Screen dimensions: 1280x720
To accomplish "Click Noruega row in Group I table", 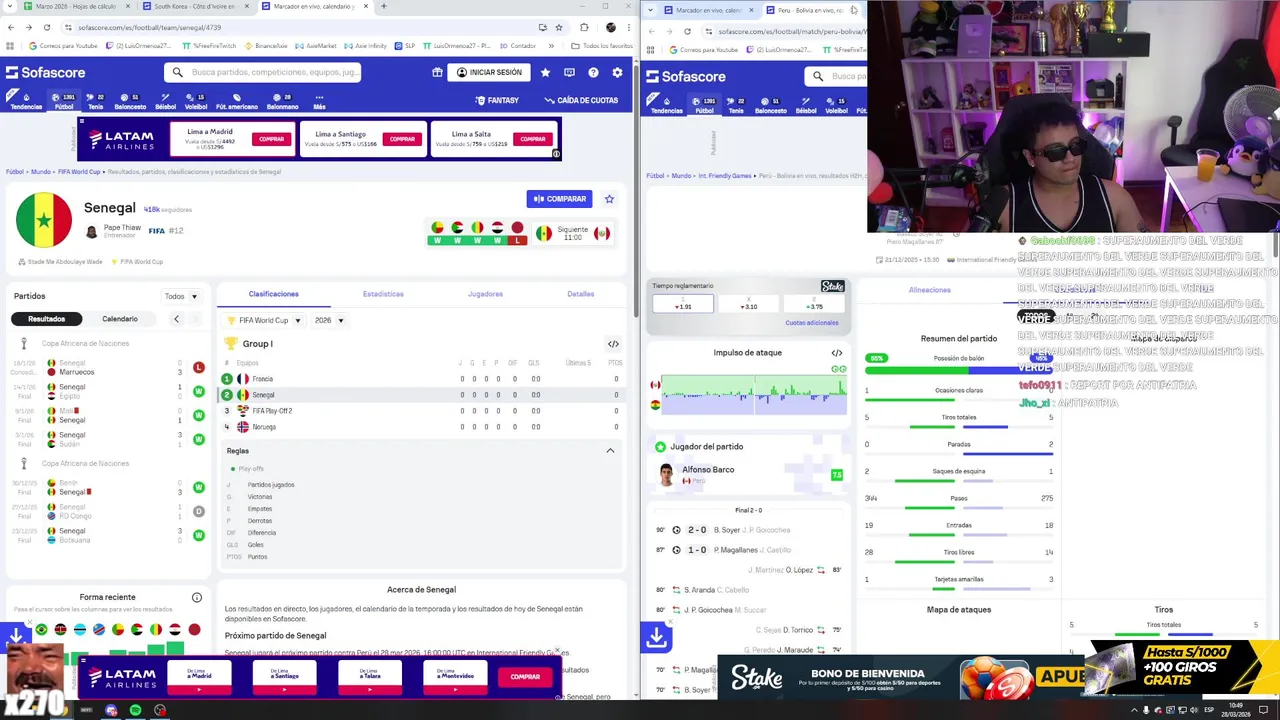I will click(420, 427).
